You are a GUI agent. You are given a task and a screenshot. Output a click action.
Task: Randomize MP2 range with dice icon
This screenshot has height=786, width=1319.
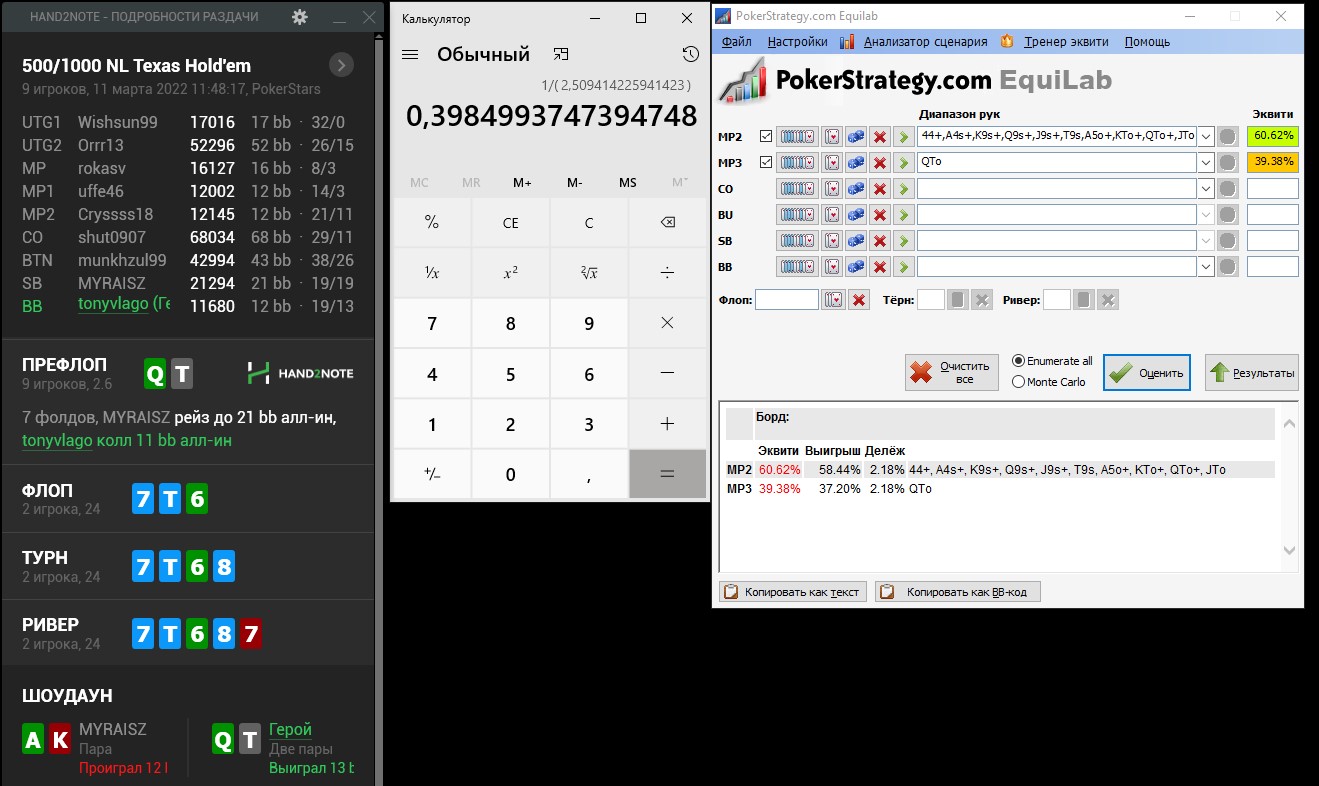click(x=856, y=136)
